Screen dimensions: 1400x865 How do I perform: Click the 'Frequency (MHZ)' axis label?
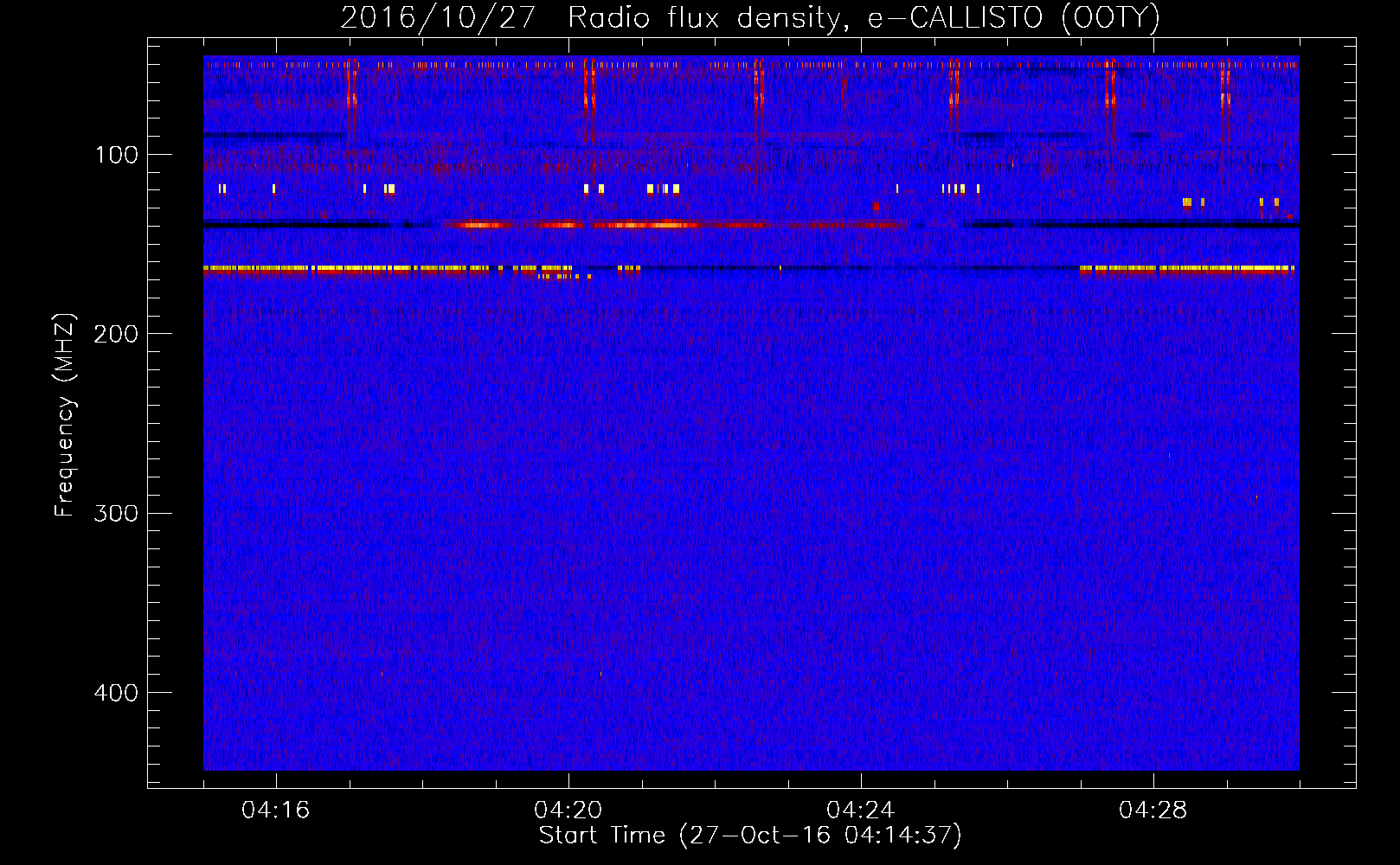point(65,415)
